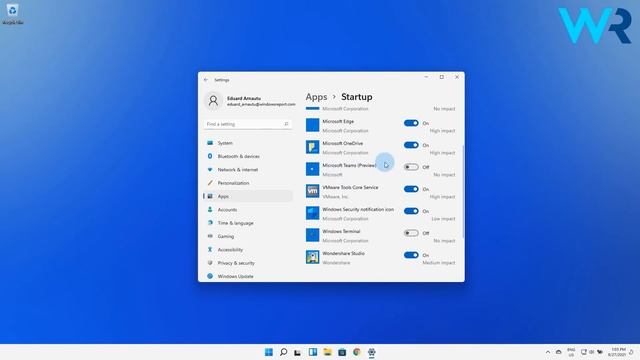Click Eduard Arnautu account name
This screenshot has height=360, width=640.
point(244,98)
